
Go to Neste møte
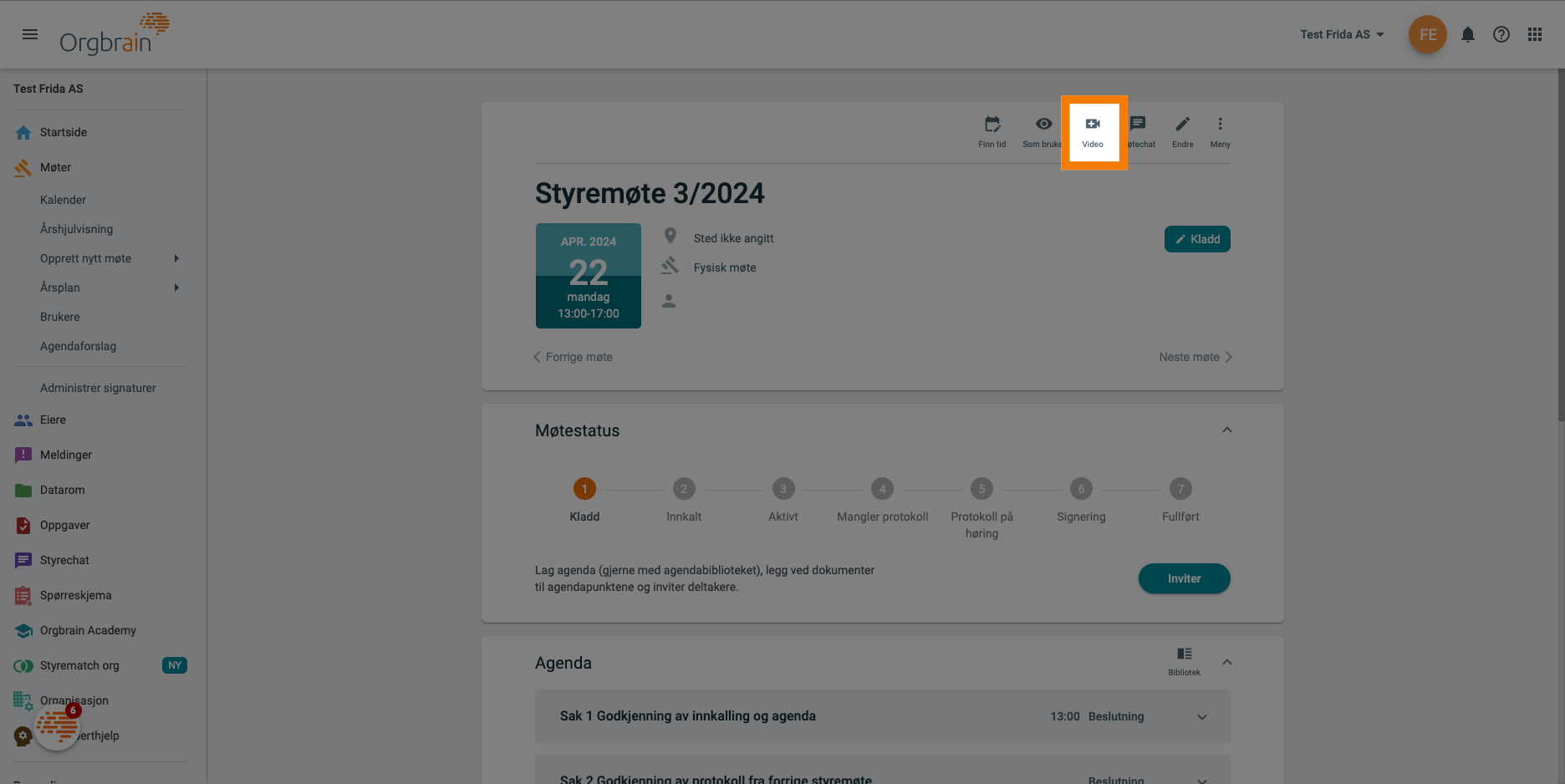[x=1195, y=357]
